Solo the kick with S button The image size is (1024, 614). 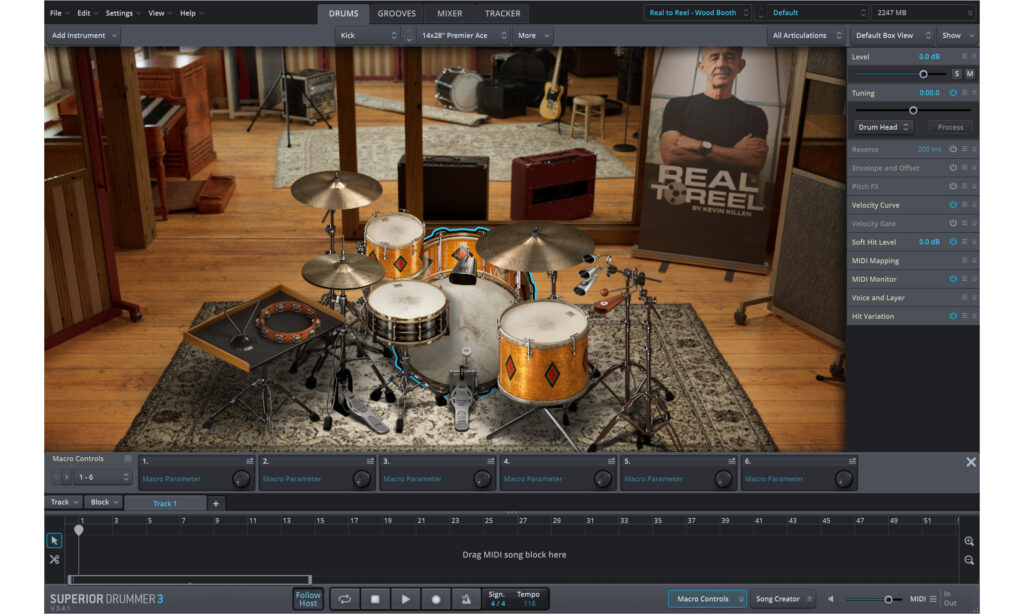[x=957, y=74]
